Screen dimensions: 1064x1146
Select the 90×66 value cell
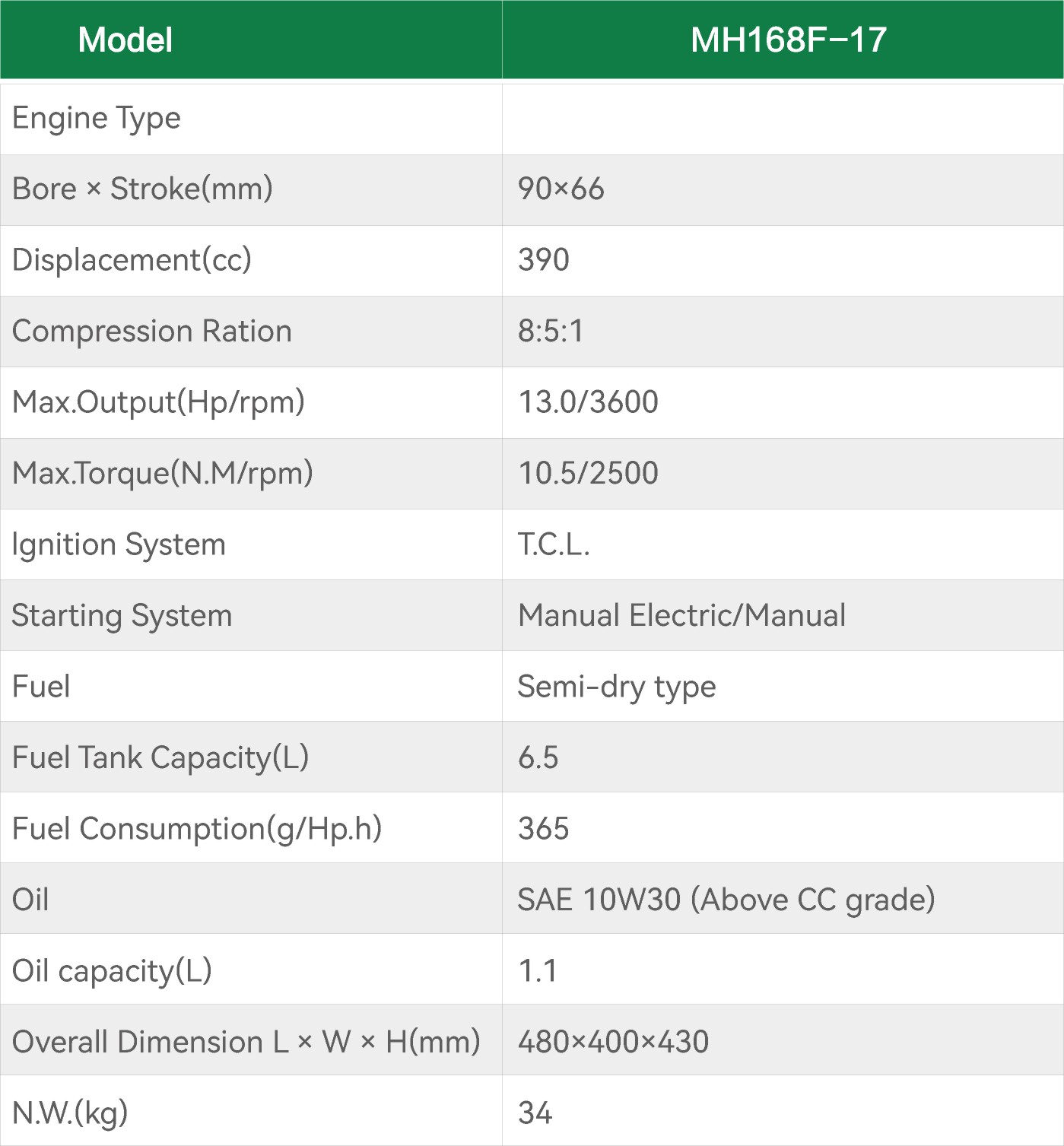tap(561, 189)
